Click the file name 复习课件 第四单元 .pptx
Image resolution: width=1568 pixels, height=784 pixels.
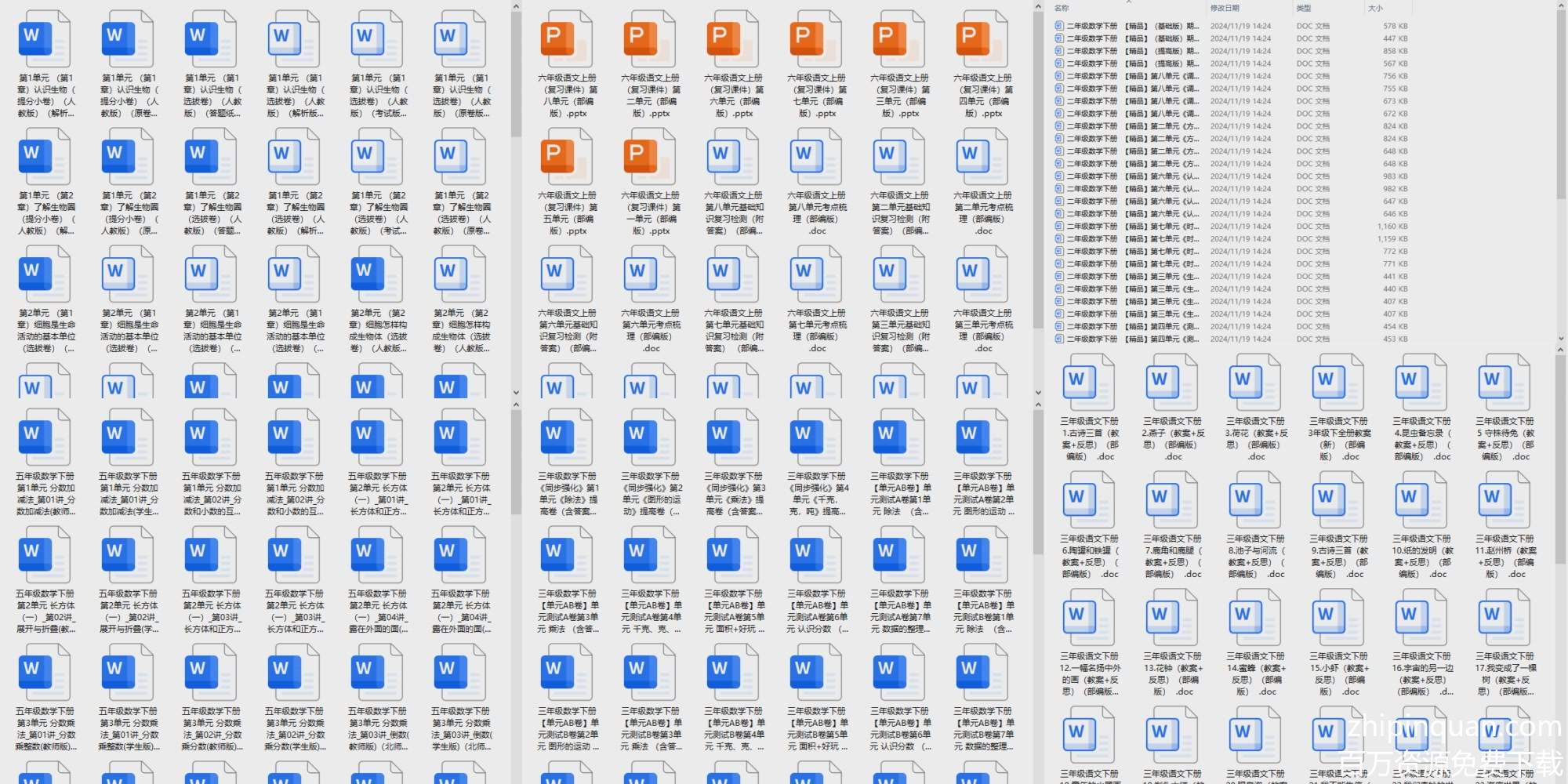tap(982, 96)
